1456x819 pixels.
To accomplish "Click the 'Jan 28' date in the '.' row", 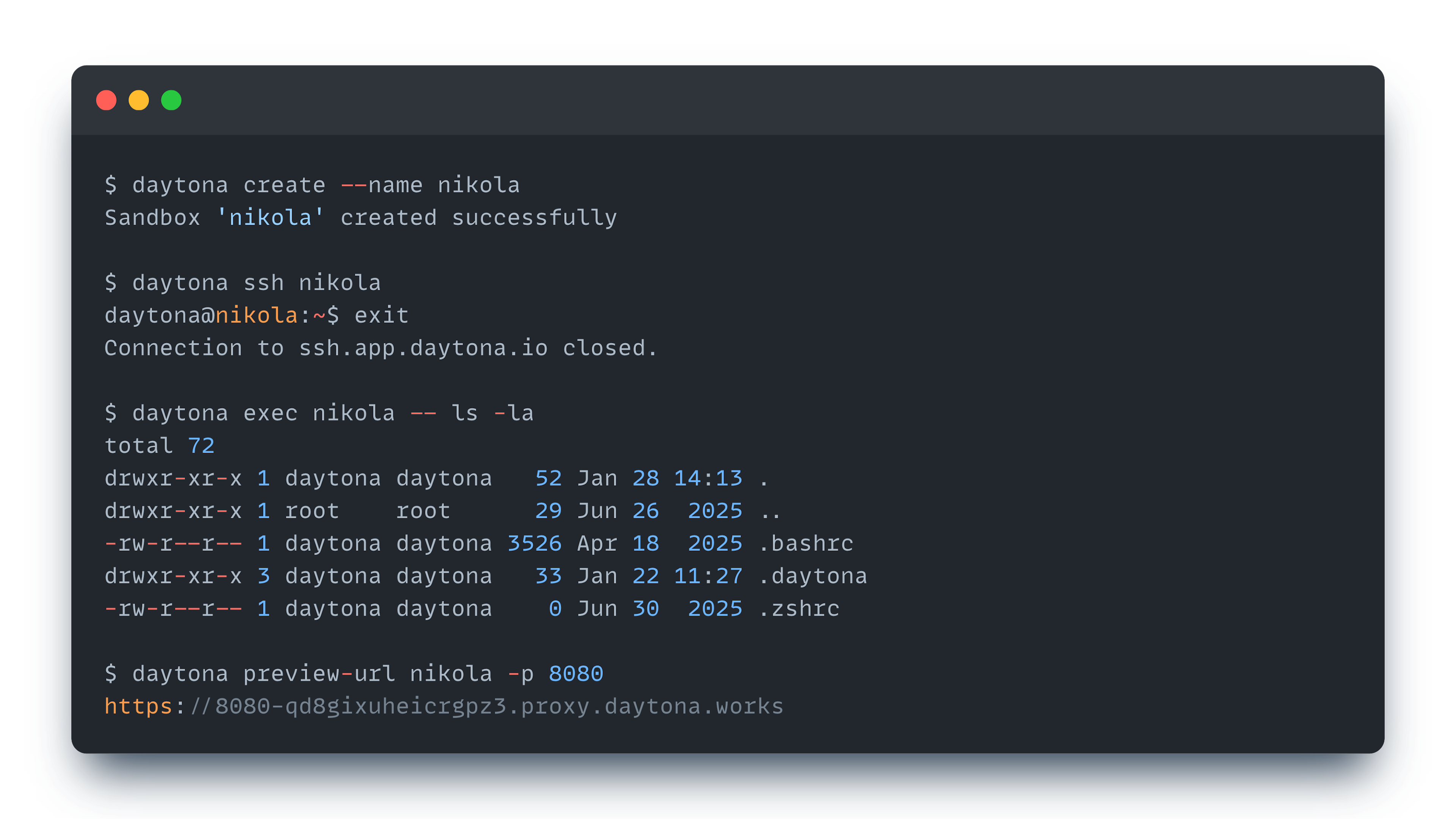I will 618,478.
